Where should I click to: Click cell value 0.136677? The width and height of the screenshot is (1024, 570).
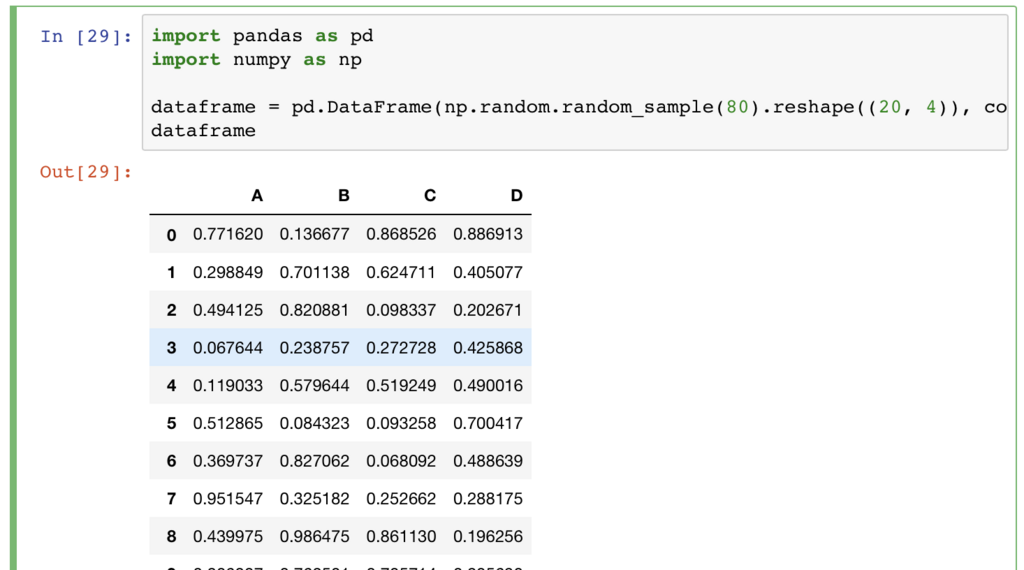click(315, 234)
